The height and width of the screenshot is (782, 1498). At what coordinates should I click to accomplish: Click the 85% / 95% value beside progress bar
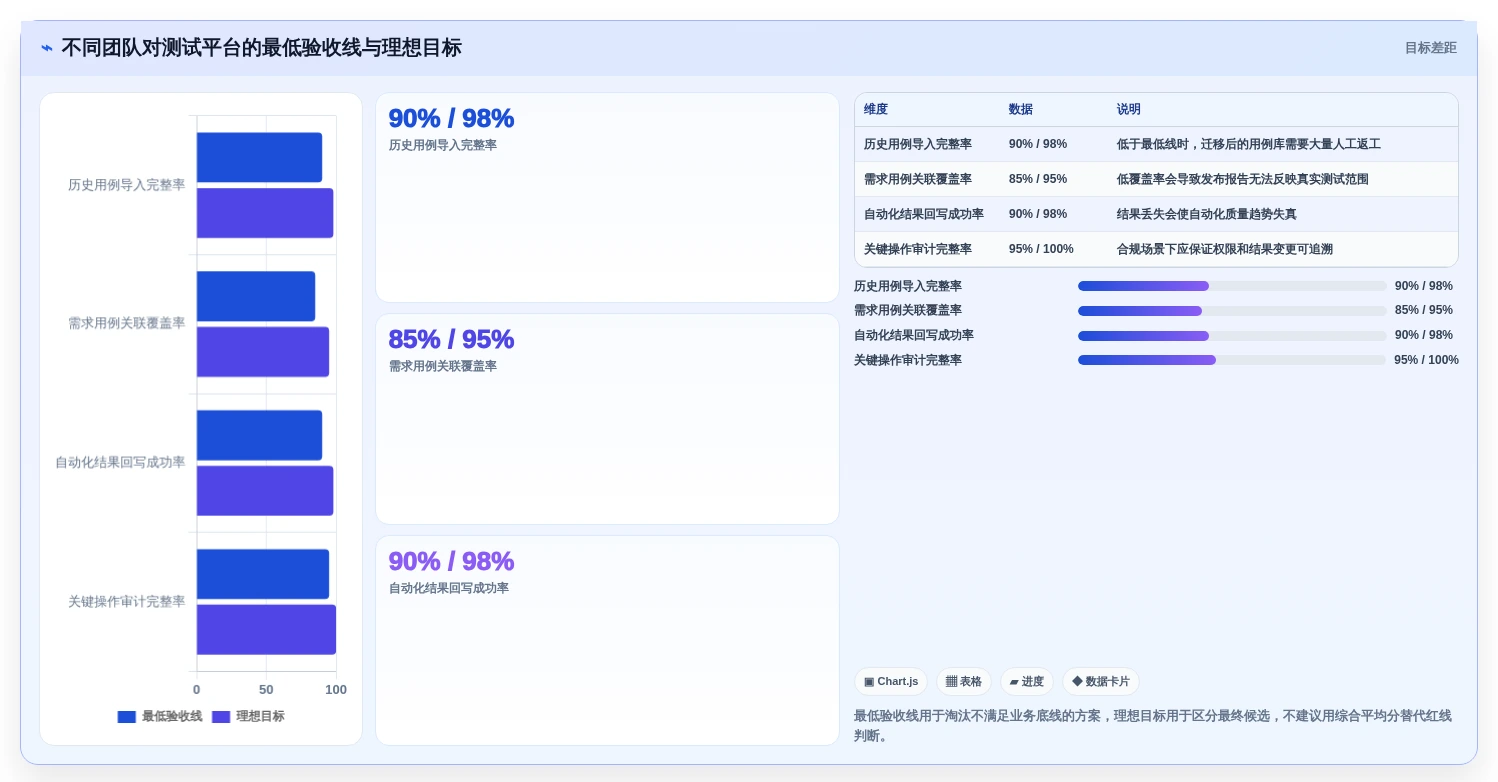1424,310
